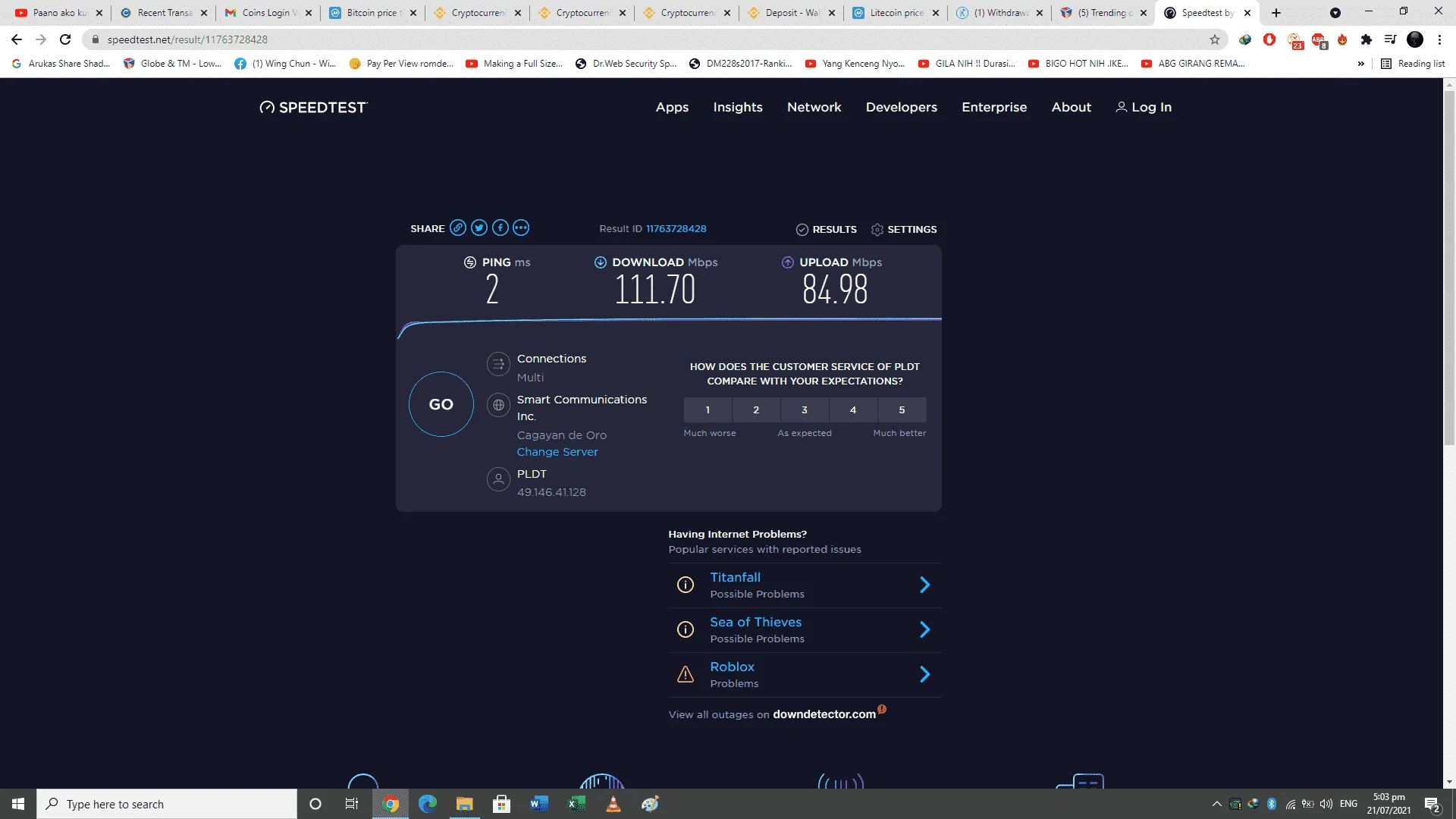Image resolution: width=1456 pixels, height=819 pixels.
Task: Open Excel from taskbar
Action: 576,804
